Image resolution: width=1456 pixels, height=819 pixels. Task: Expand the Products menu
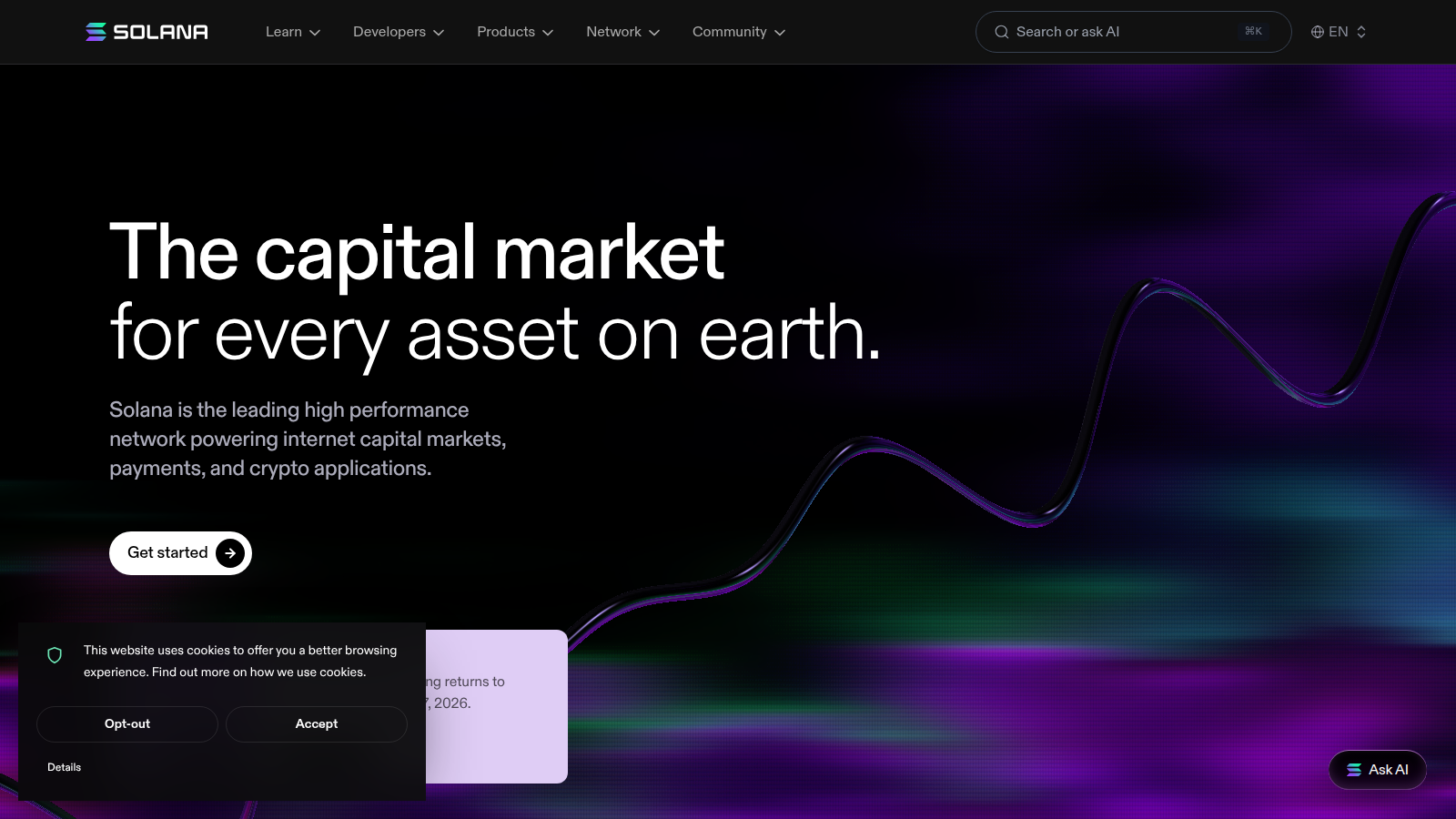pos(515,32)
